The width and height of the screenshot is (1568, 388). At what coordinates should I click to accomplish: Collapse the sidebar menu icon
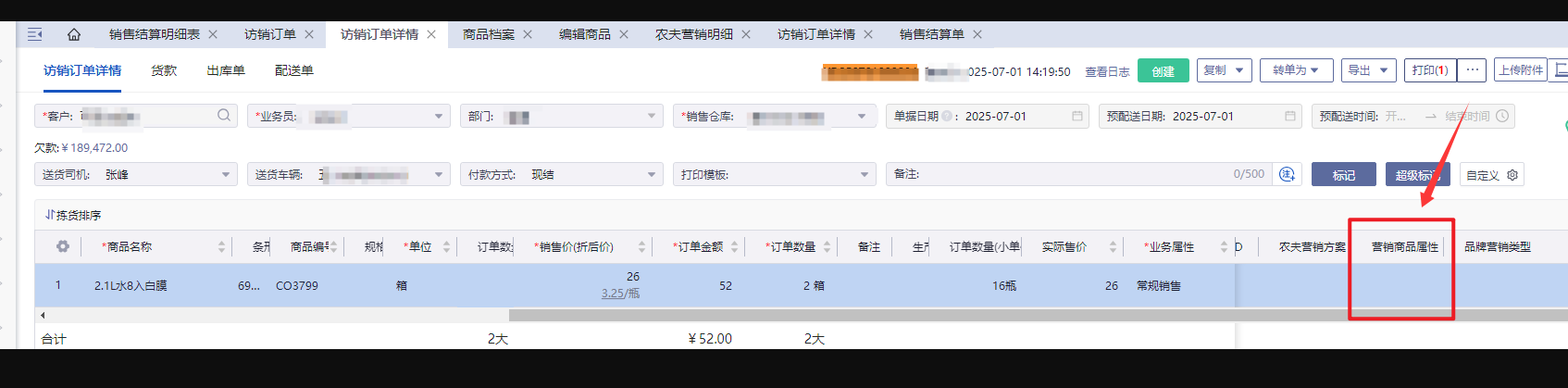35,34
